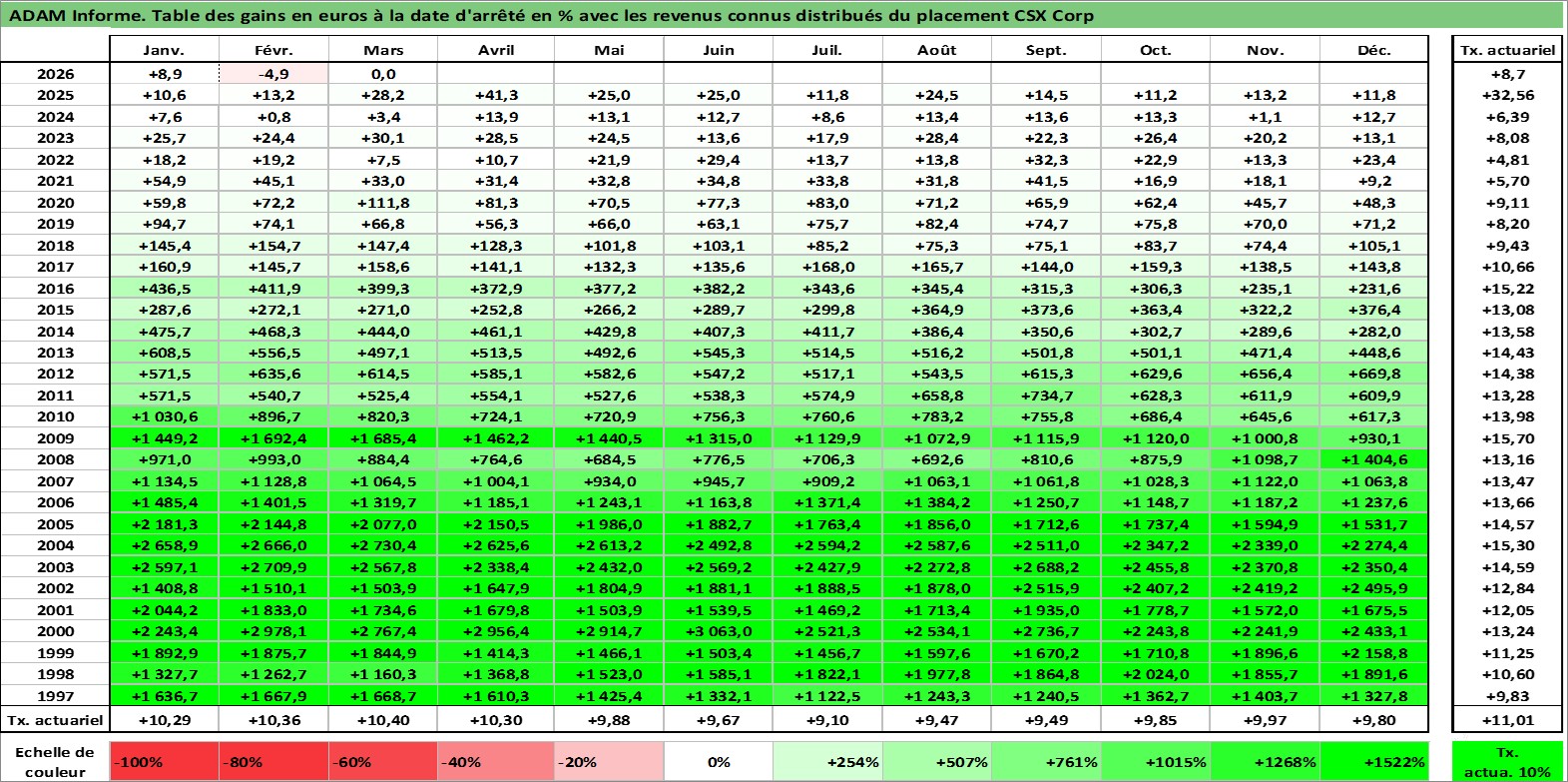
Task: Select the 1997 year row label
Action: (55, 696)
